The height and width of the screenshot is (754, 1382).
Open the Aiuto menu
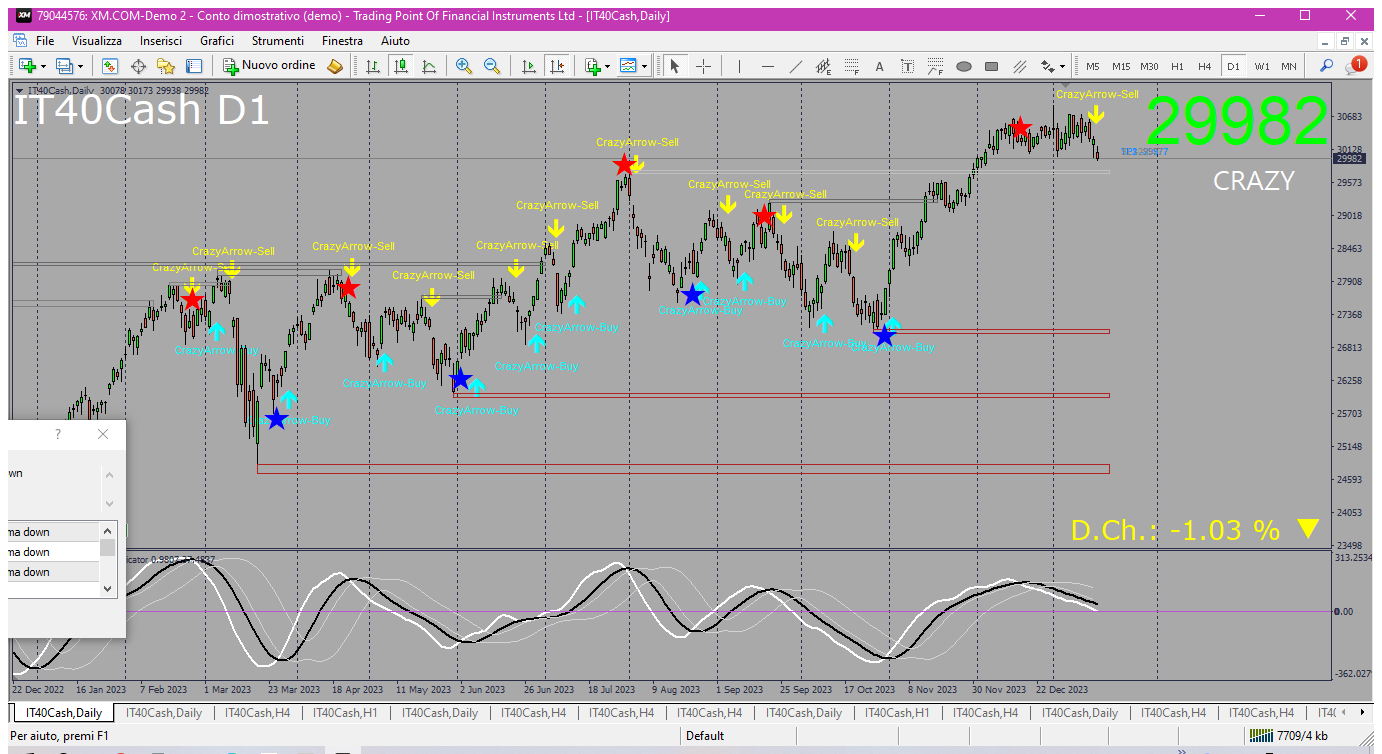point(395,41)
